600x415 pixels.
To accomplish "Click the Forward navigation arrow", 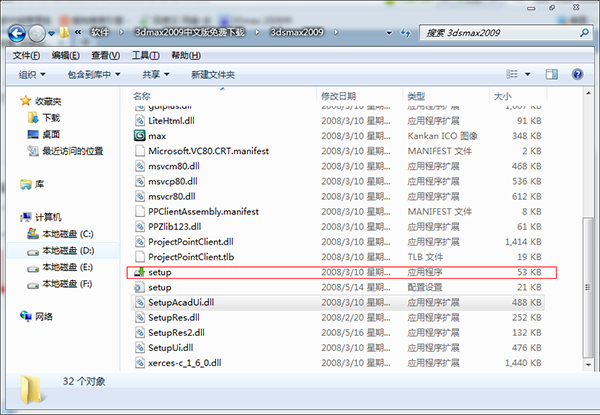I will click(x=37, y=33).
